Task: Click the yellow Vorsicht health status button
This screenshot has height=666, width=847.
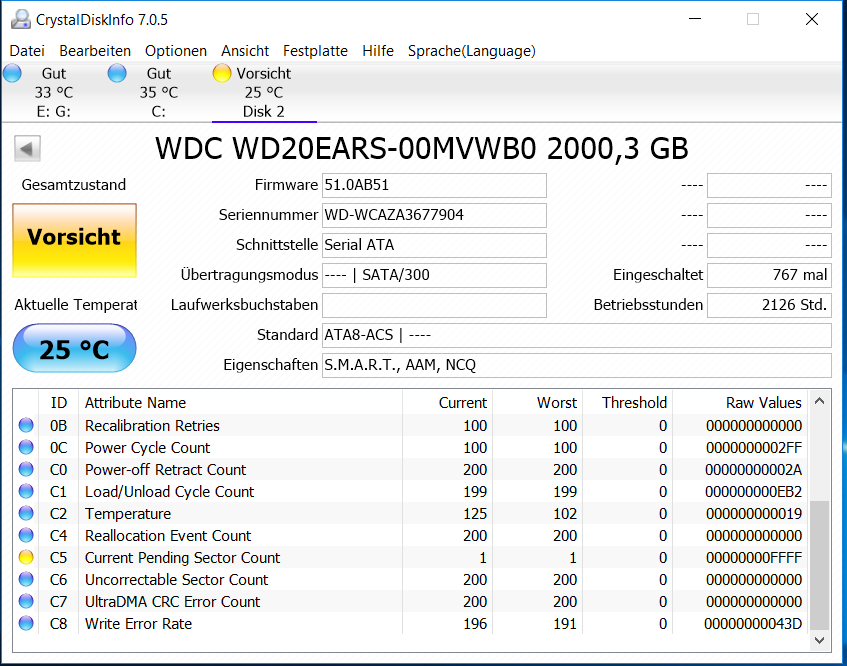Action: click(75, 240)
